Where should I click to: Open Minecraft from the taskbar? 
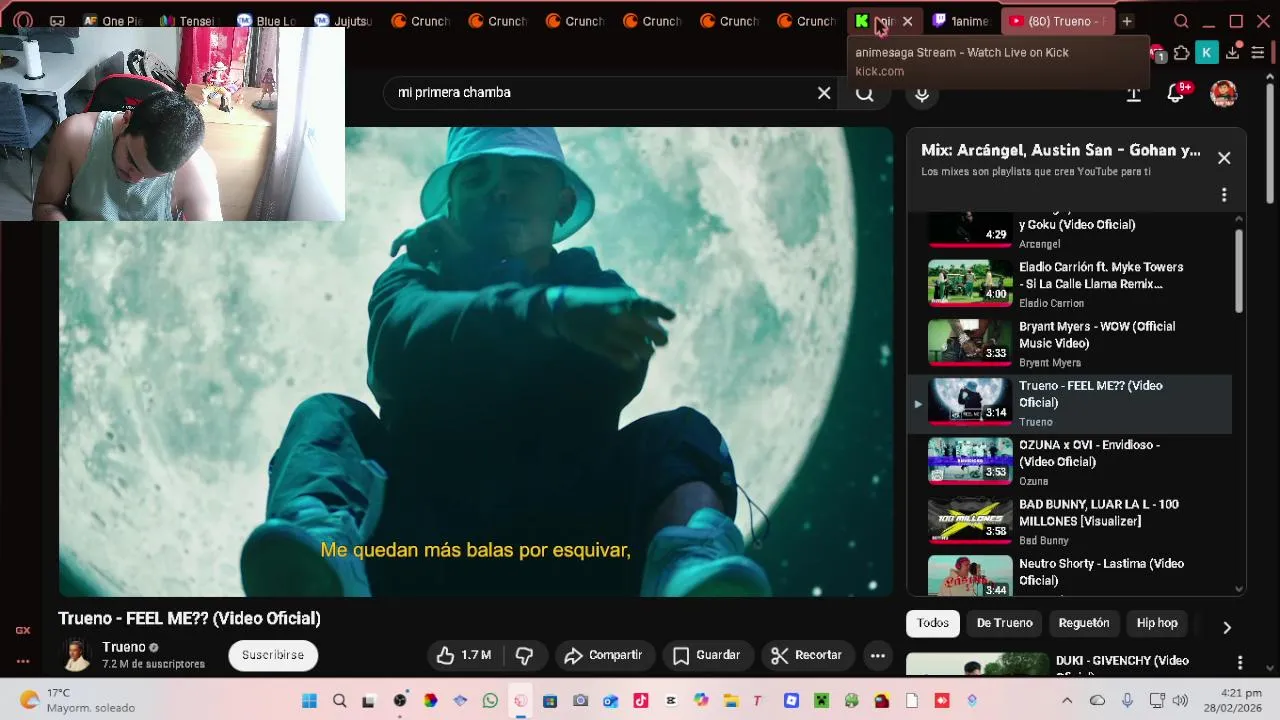821,700
